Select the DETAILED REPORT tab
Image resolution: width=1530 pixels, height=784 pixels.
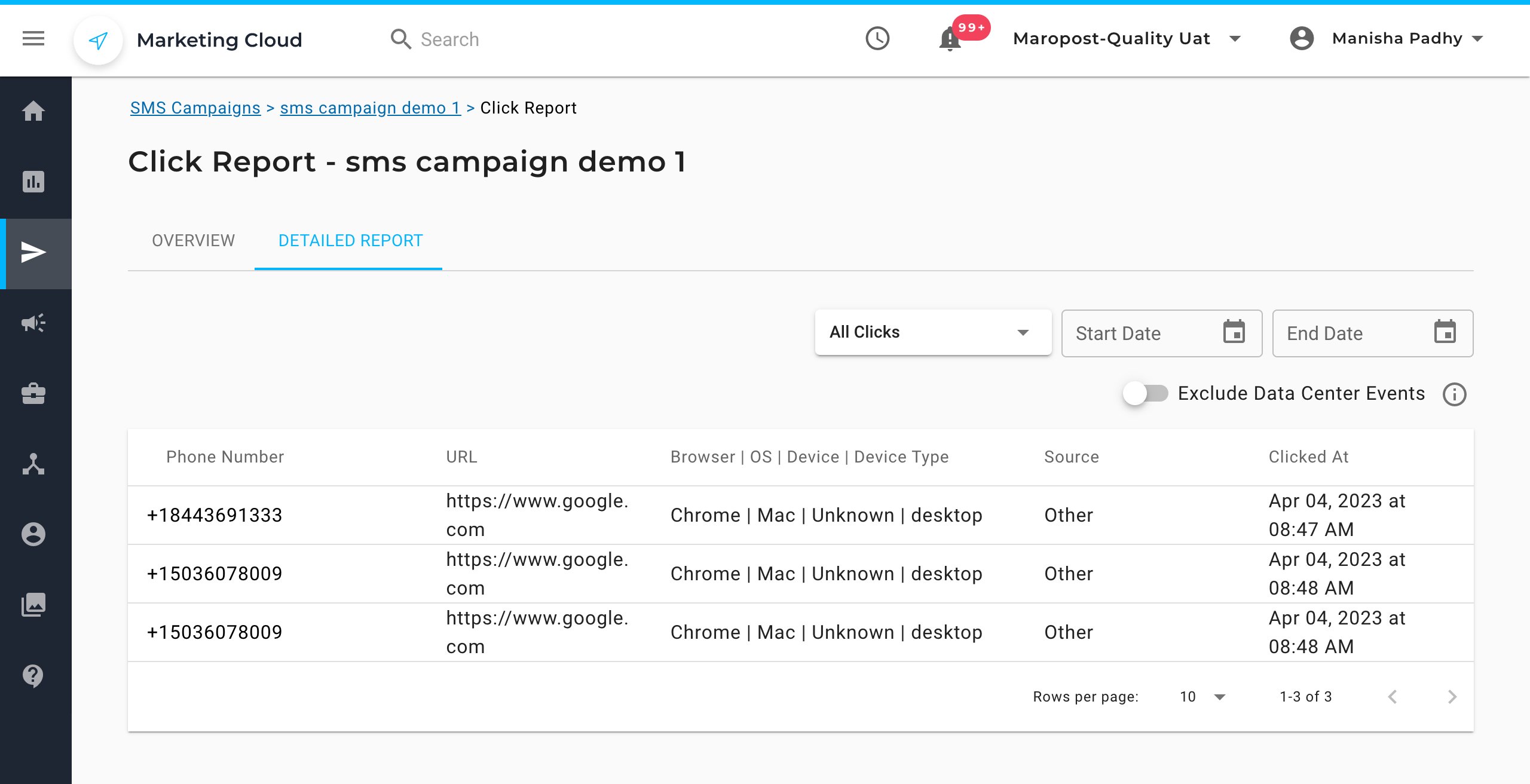point(350,240)
